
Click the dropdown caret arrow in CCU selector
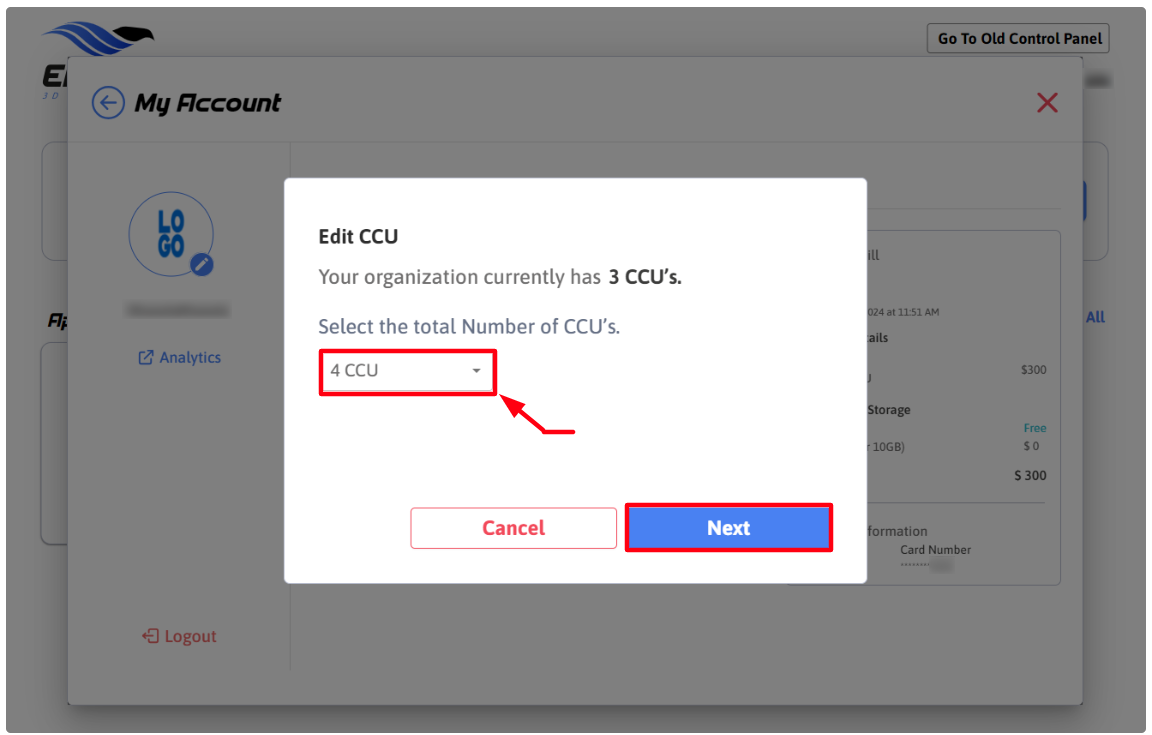(477, 371)
